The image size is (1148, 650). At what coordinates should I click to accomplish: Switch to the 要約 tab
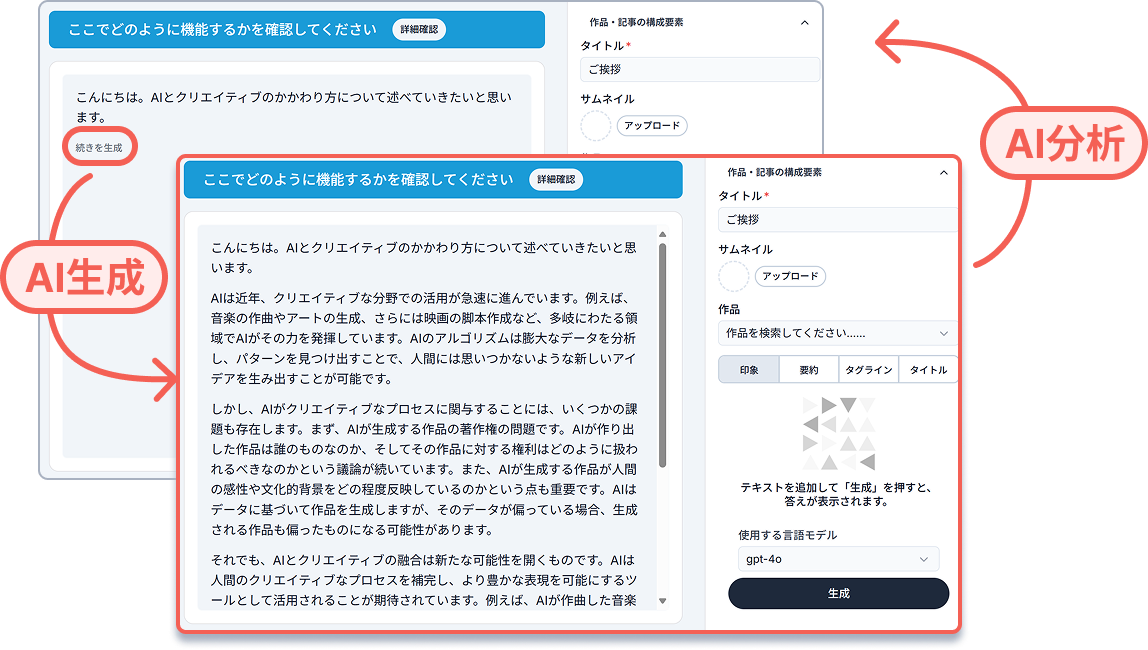click(809, 370)
